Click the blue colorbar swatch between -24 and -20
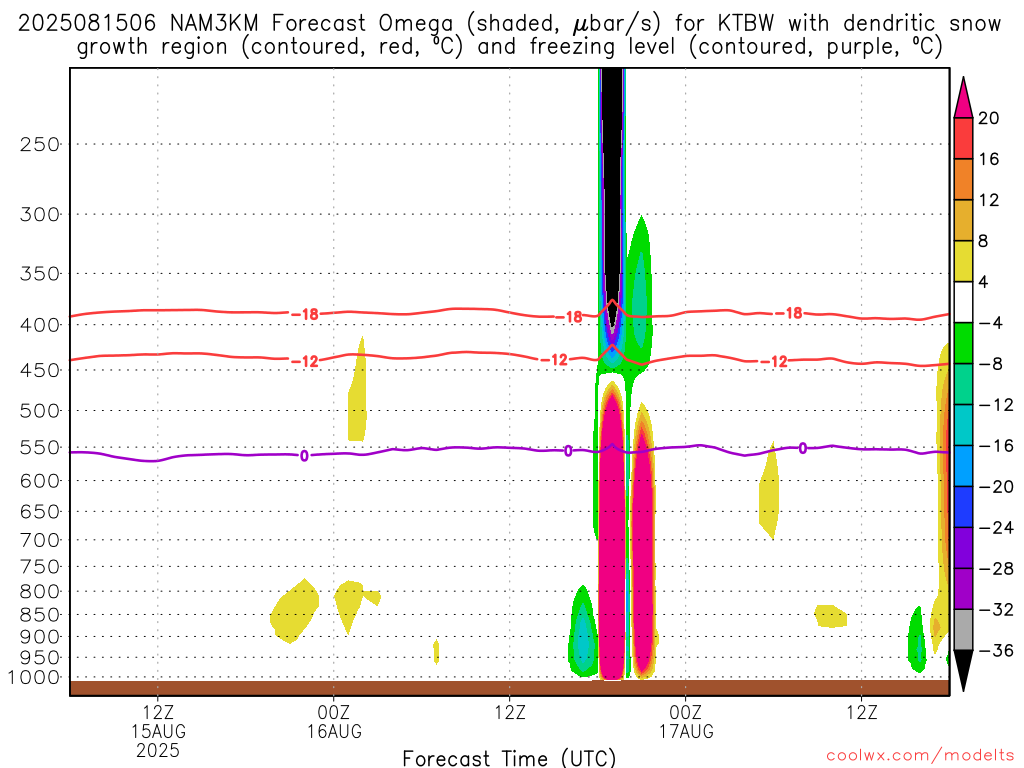1024x768 pixels. pyautogui.click(x=963, y=507)
